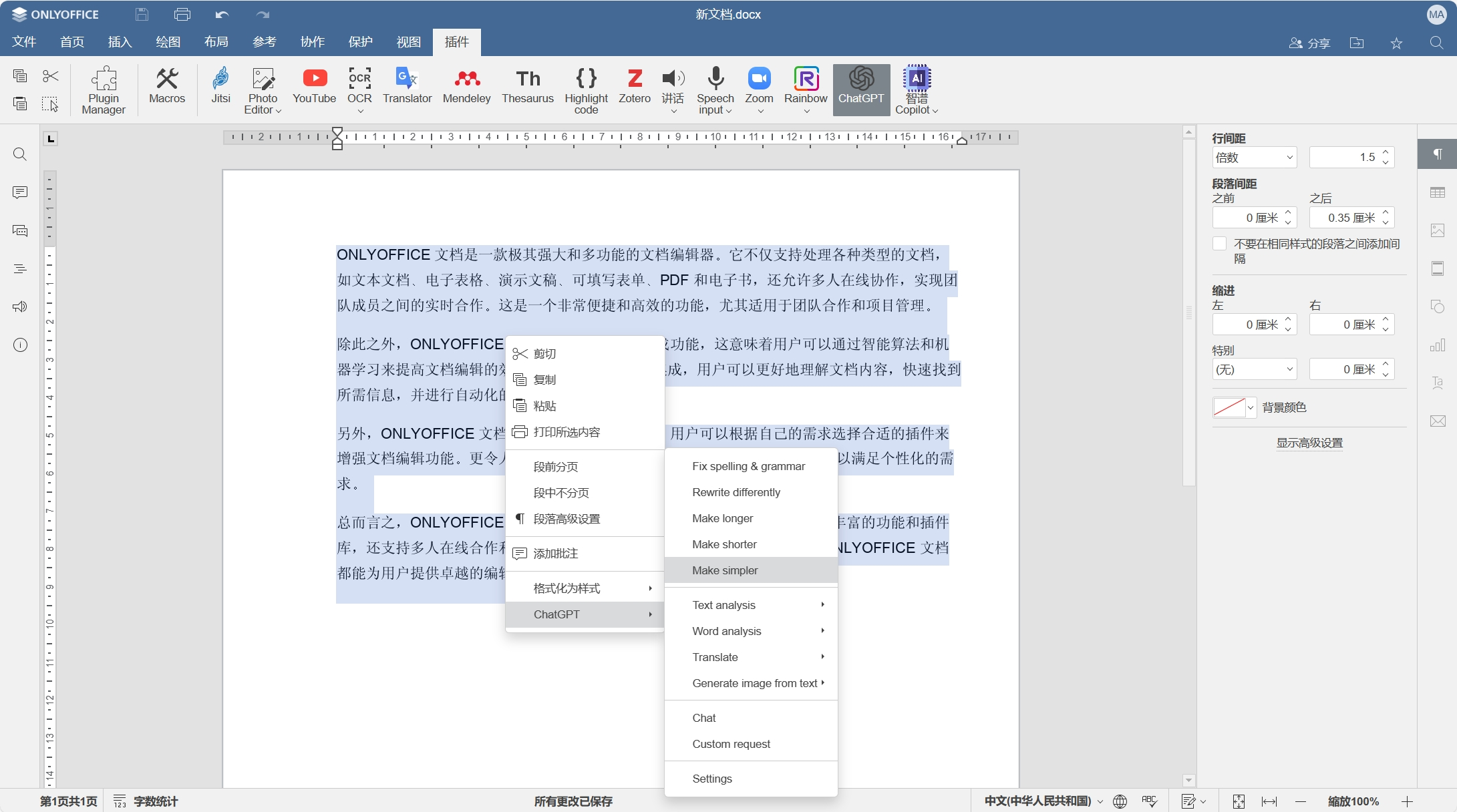Open the 智谱 Copilot plugin
1457x812 pixels.
tap(917, 90)
